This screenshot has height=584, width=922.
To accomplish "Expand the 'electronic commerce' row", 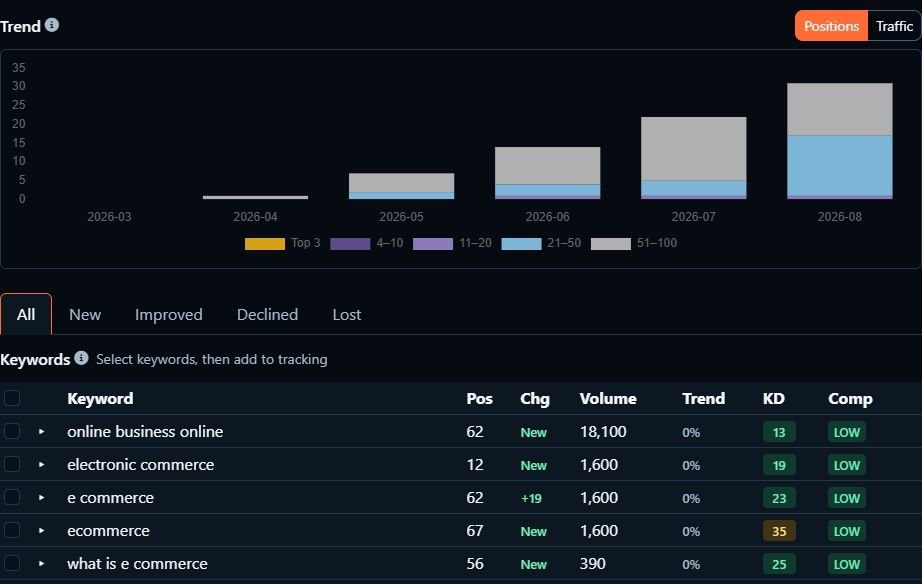I will pyautogui.click(x=41, y=465).
